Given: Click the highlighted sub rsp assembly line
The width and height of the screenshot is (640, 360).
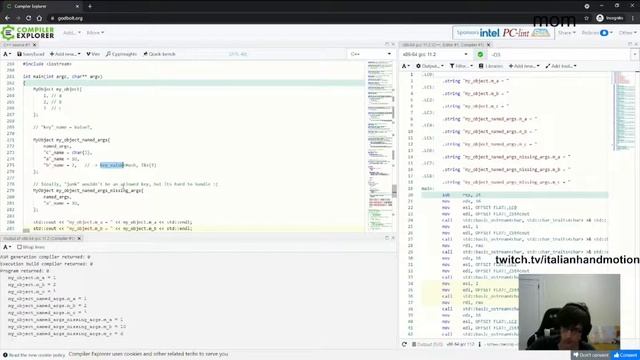Looking at the screenshot, I should click(x=515, y=195).
